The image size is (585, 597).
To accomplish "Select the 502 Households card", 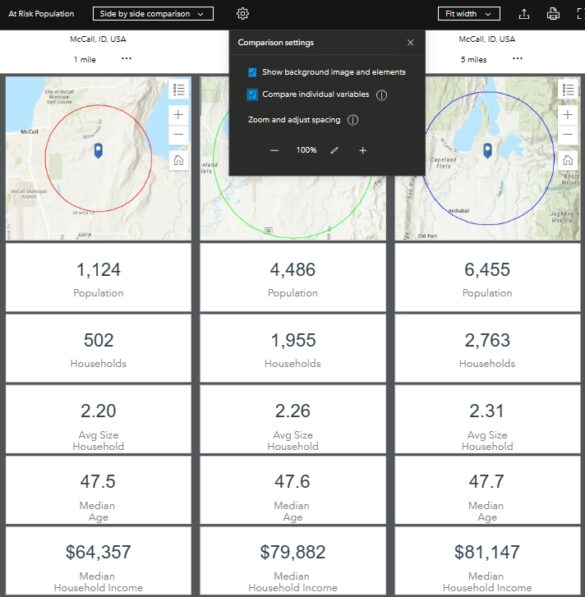I will (x=98, y=348).
